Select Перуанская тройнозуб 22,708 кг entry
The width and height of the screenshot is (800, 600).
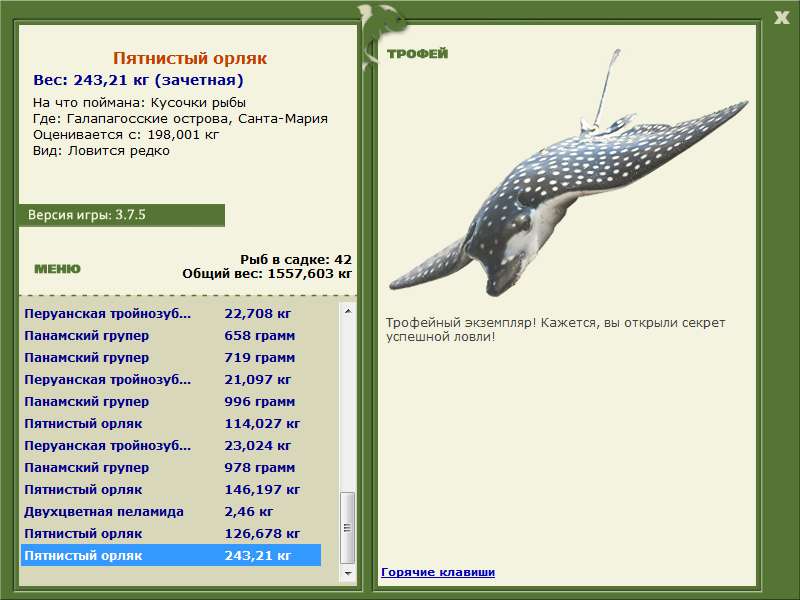[x=171, y=313]
